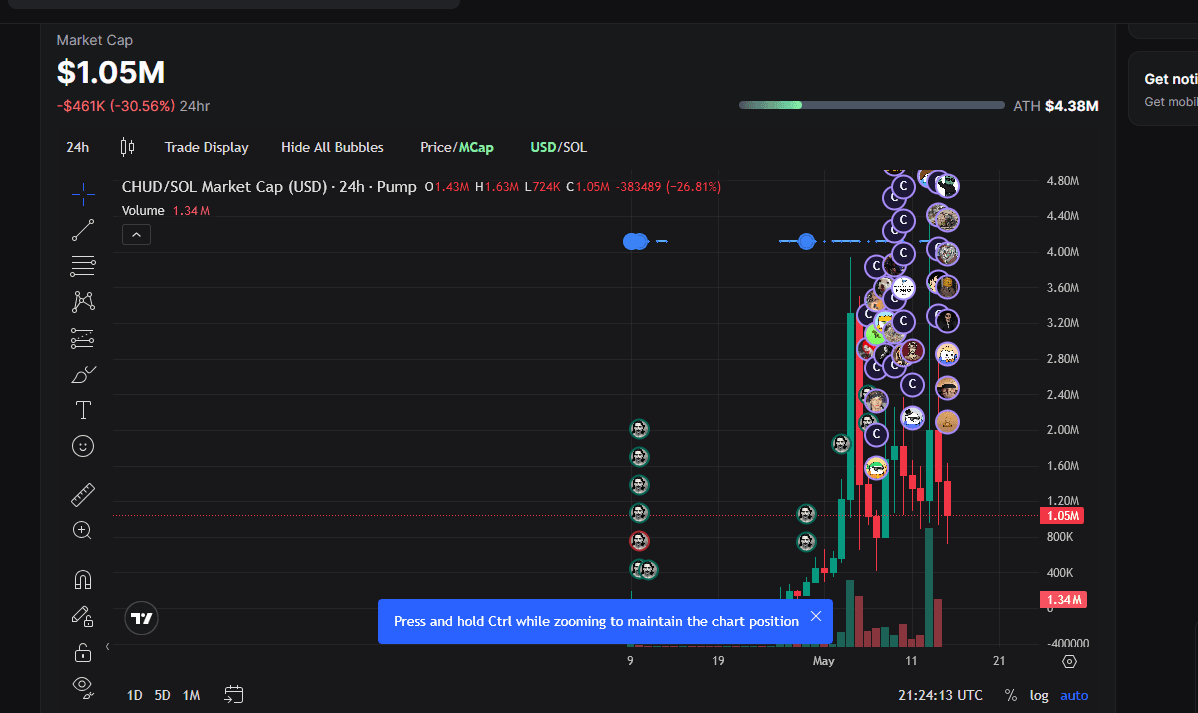Set chart range to 1D

click(134, 695)
